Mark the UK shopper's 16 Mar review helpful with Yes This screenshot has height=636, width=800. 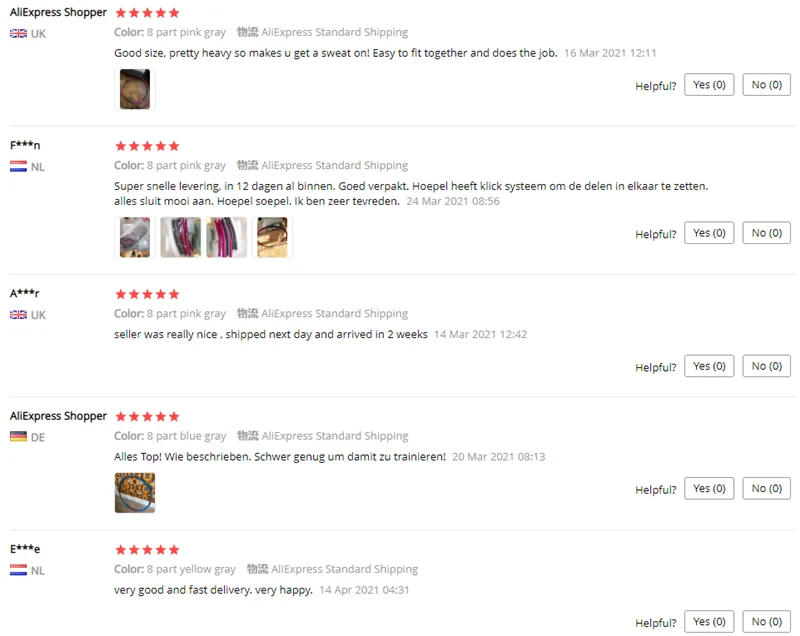709,85
